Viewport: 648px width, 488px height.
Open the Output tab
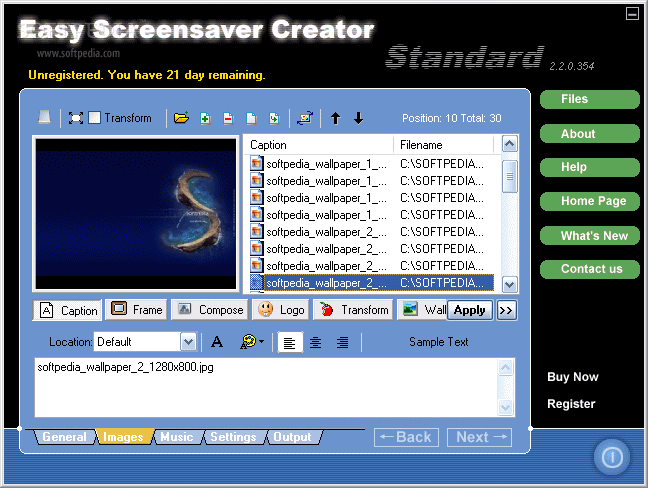[292, 437]
